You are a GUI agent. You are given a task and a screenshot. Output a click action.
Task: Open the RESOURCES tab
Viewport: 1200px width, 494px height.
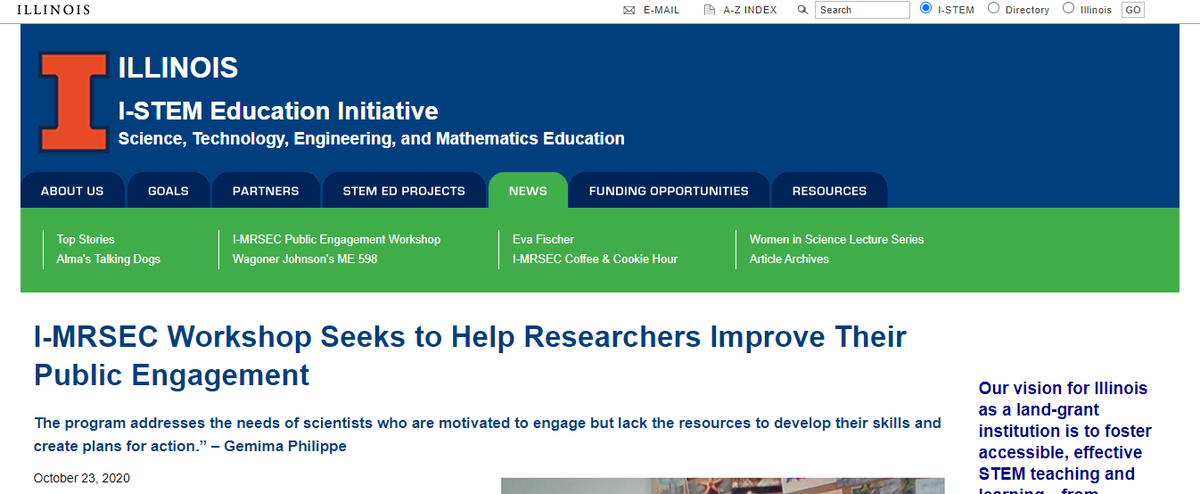(x=829, y=190)
